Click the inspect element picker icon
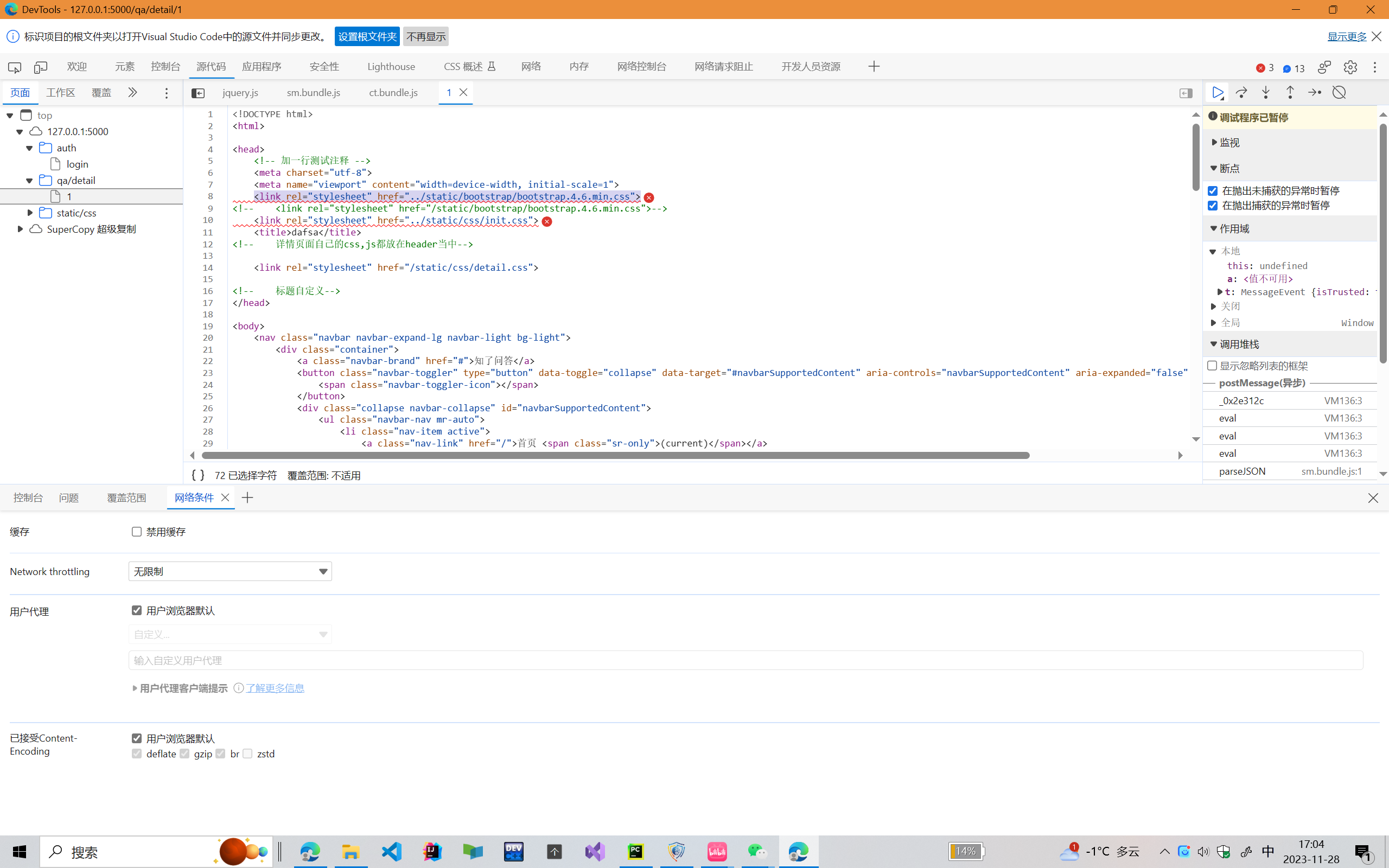Screen dimensions: 1389x868 (14, 67)
